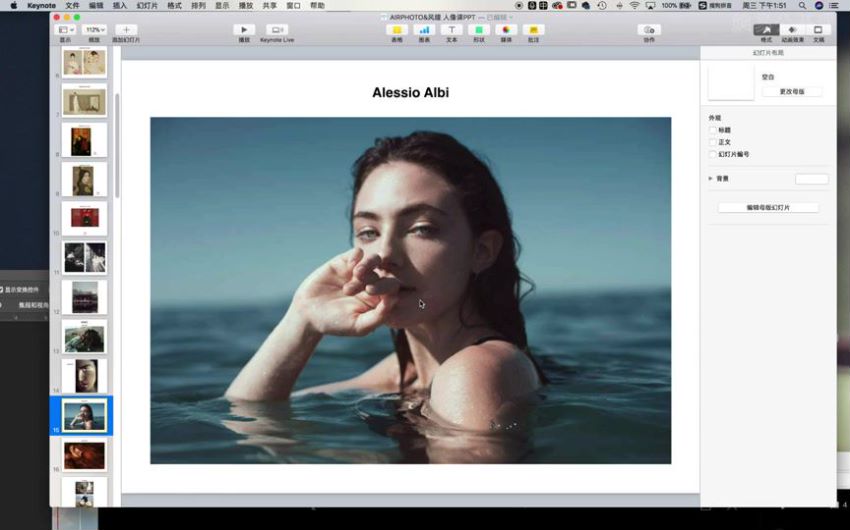Click the background color well swatch

(x=812, y=179)
